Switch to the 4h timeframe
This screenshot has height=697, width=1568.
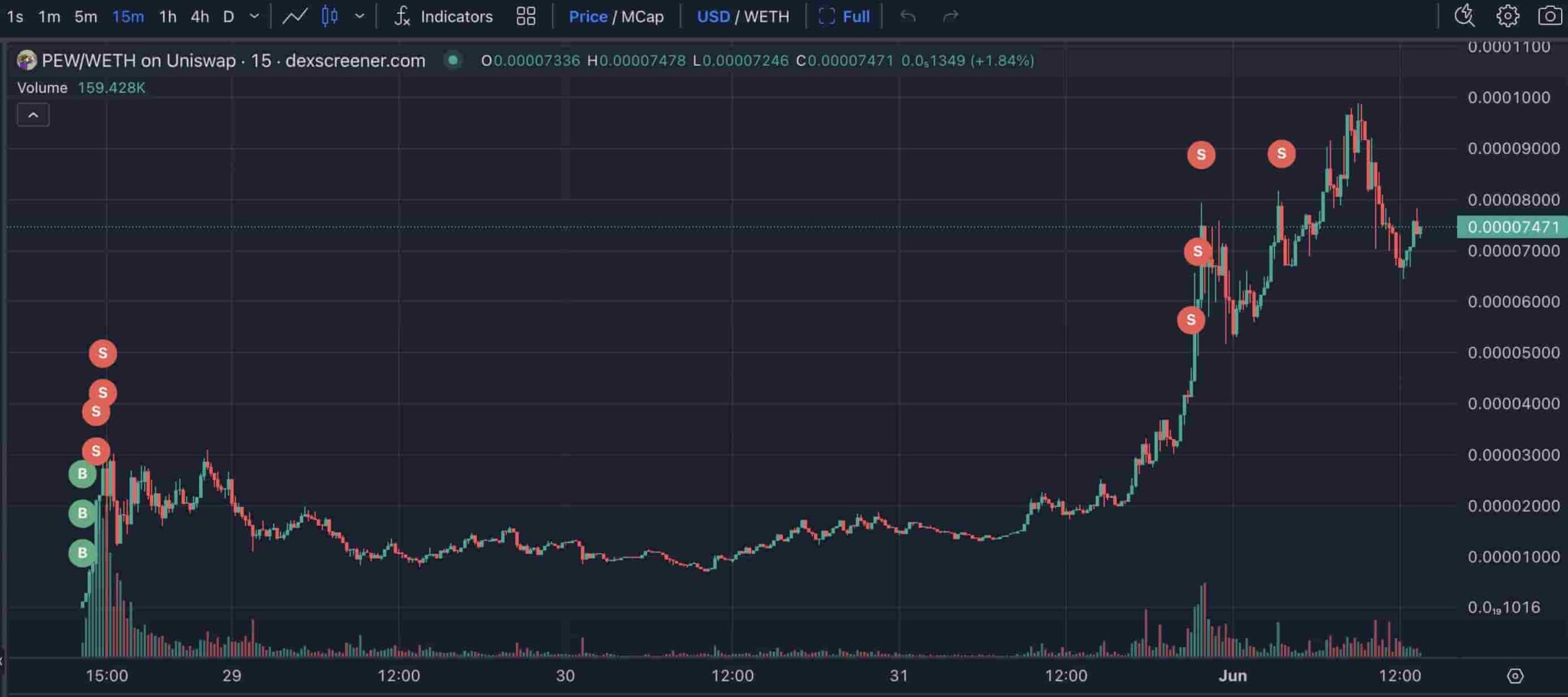coord(200,16)
